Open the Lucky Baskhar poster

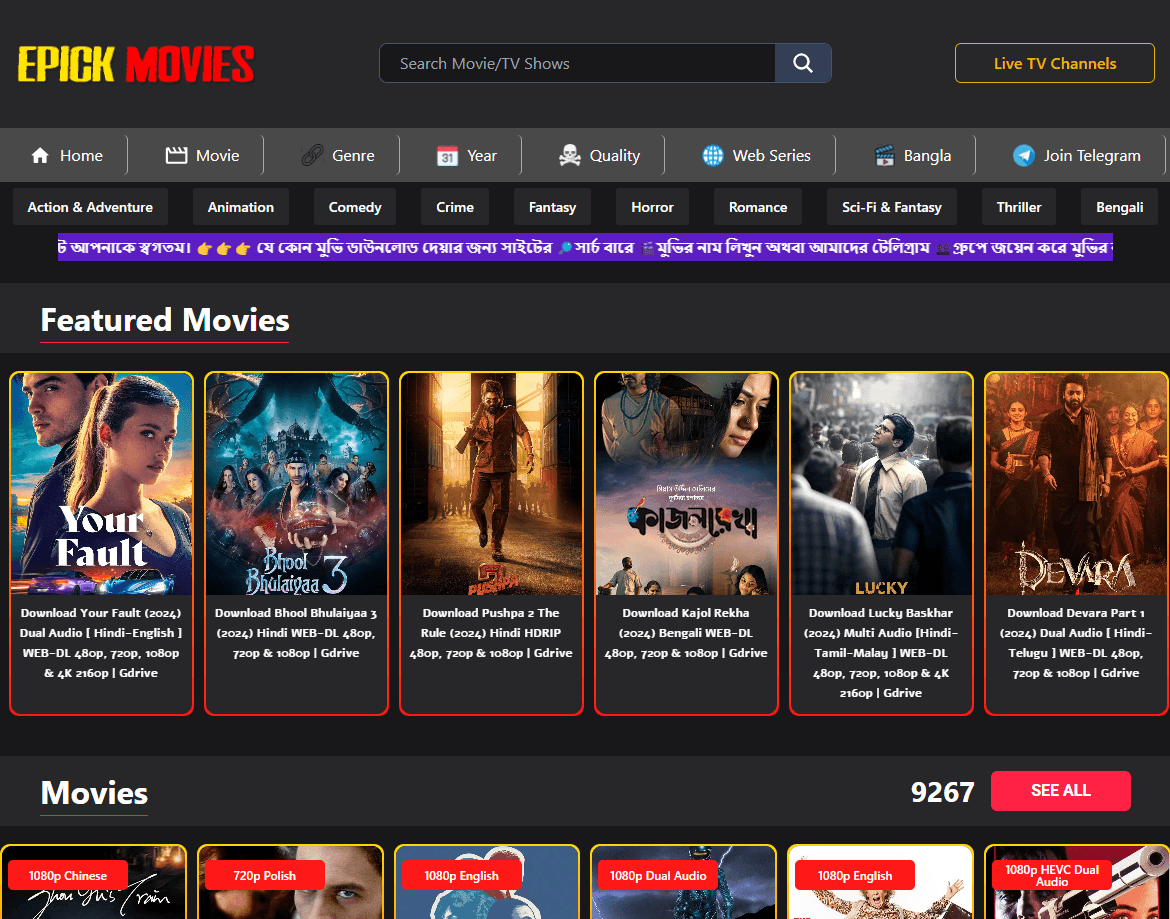[x=881, y=483]
